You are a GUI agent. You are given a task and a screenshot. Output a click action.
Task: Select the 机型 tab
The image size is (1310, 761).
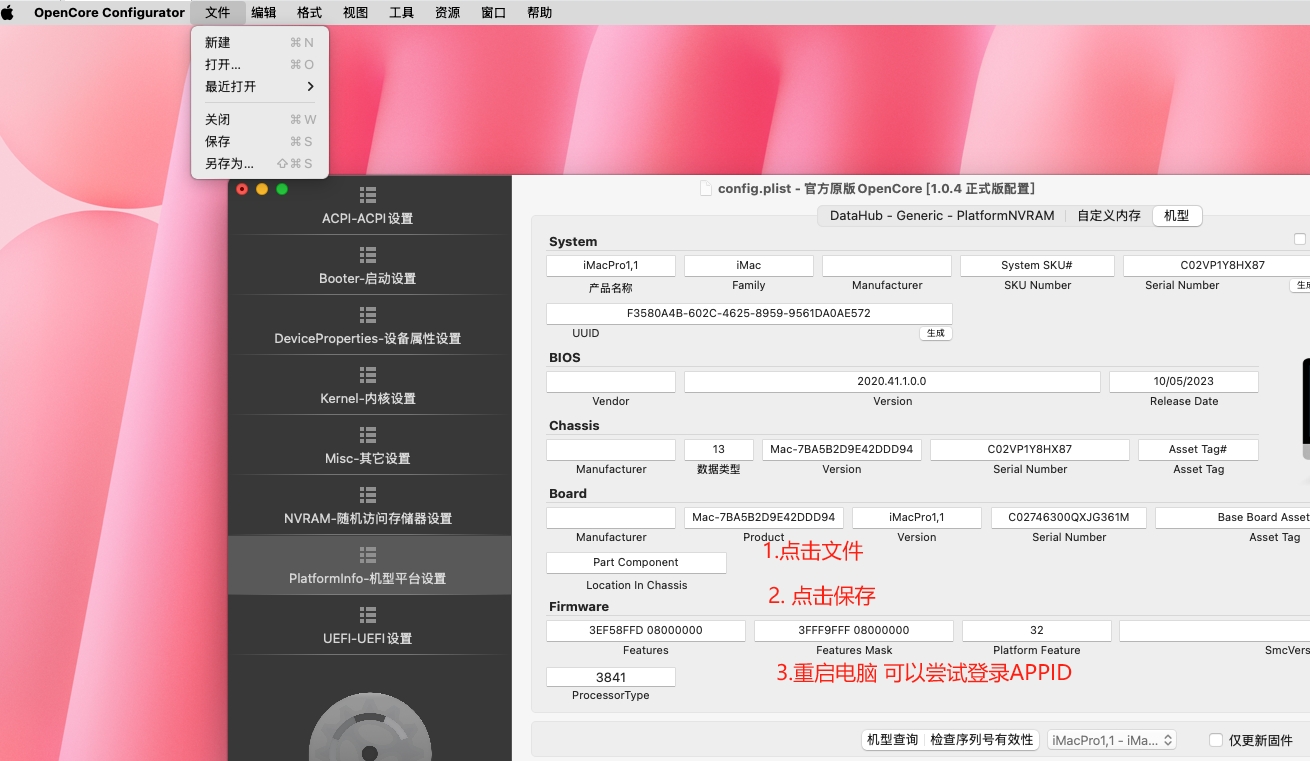click(1177, 215)
